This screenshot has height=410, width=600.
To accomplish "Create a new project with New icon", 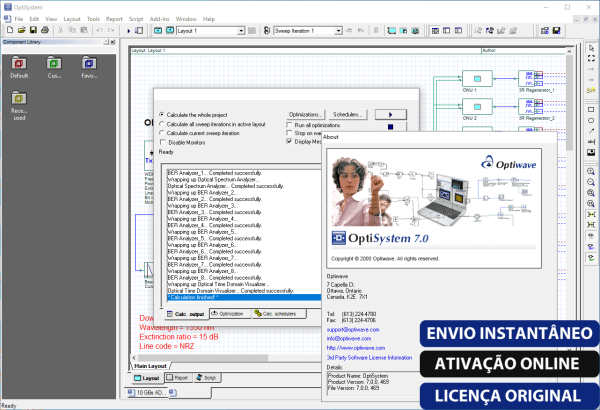I will pyautogui.click(x=10, y=30).
